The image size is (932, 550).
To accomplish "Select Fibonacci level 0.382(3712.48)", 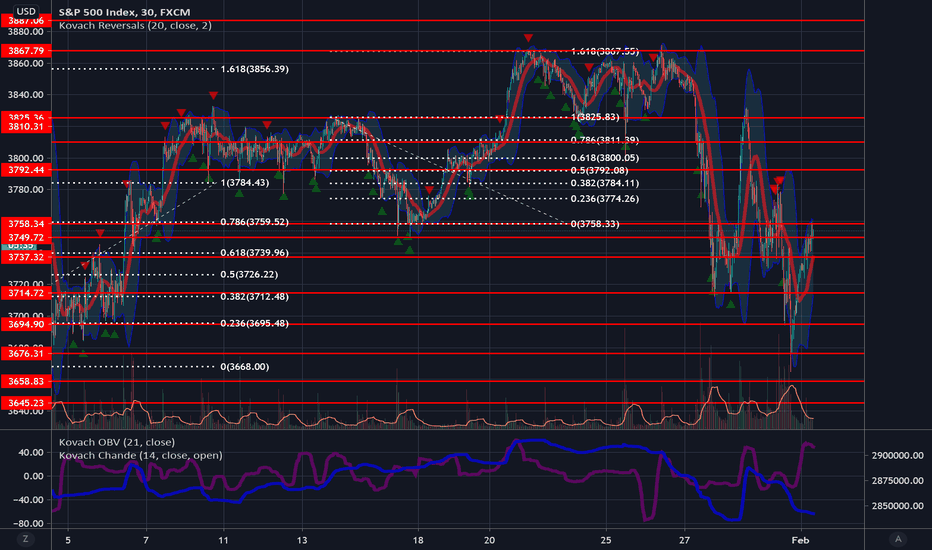I will pyautogui.click(x=254, y=297).
